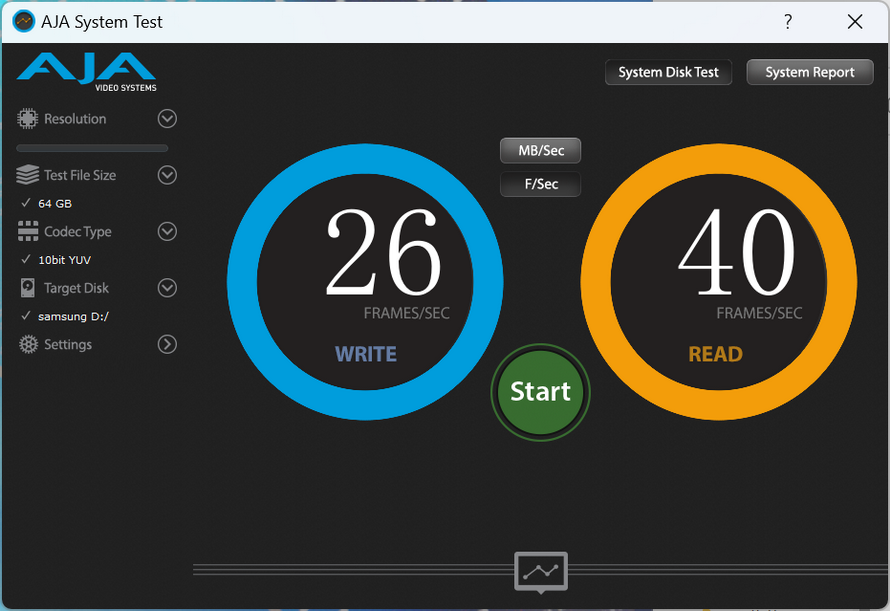Click the Codec Type label
This screenshot has width=890, height=611.
[78, 232]
